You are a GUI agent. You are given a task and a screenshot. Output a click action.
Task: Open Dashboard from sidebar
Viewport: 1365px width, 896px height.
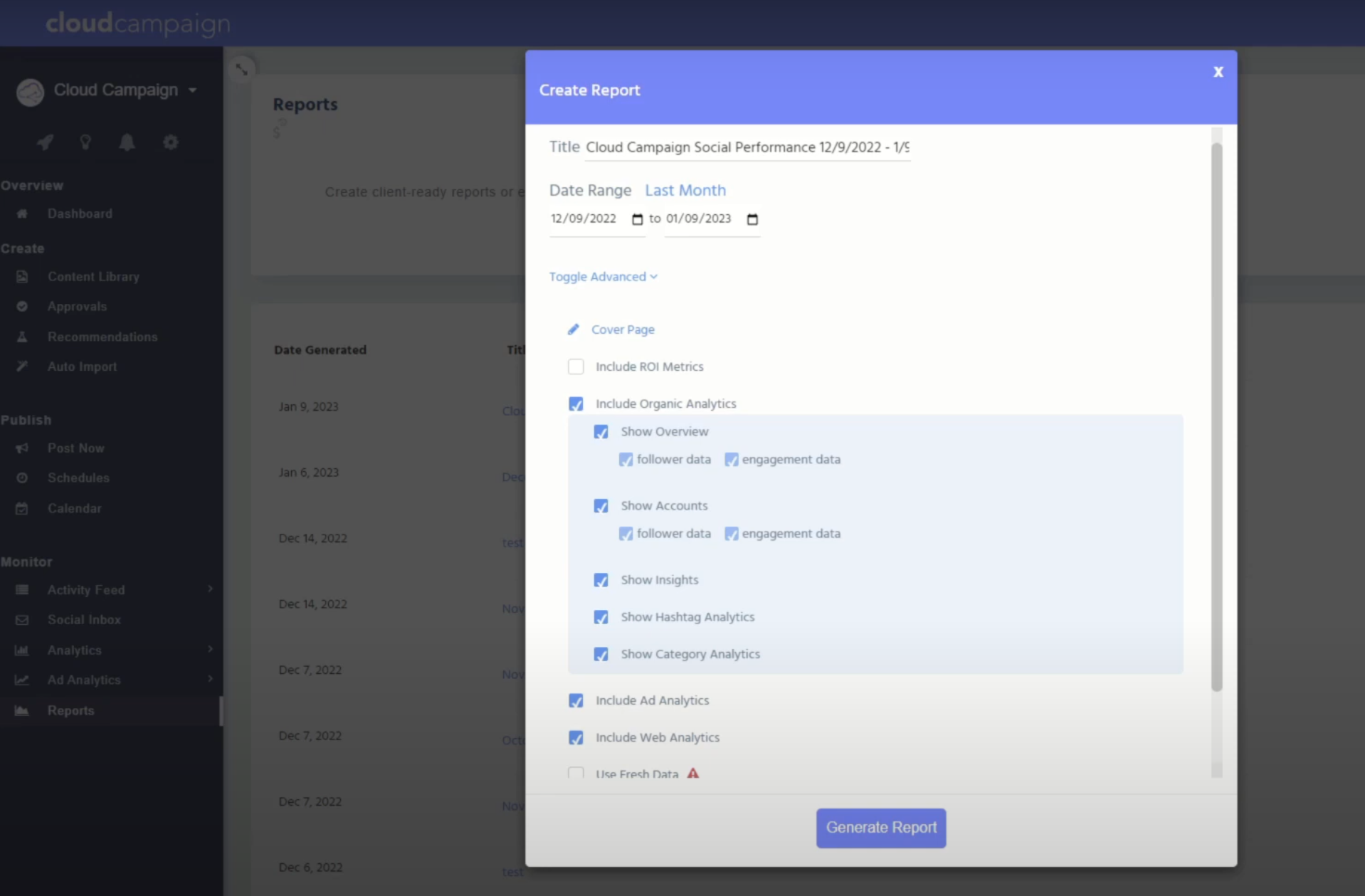tap(80, 214)
